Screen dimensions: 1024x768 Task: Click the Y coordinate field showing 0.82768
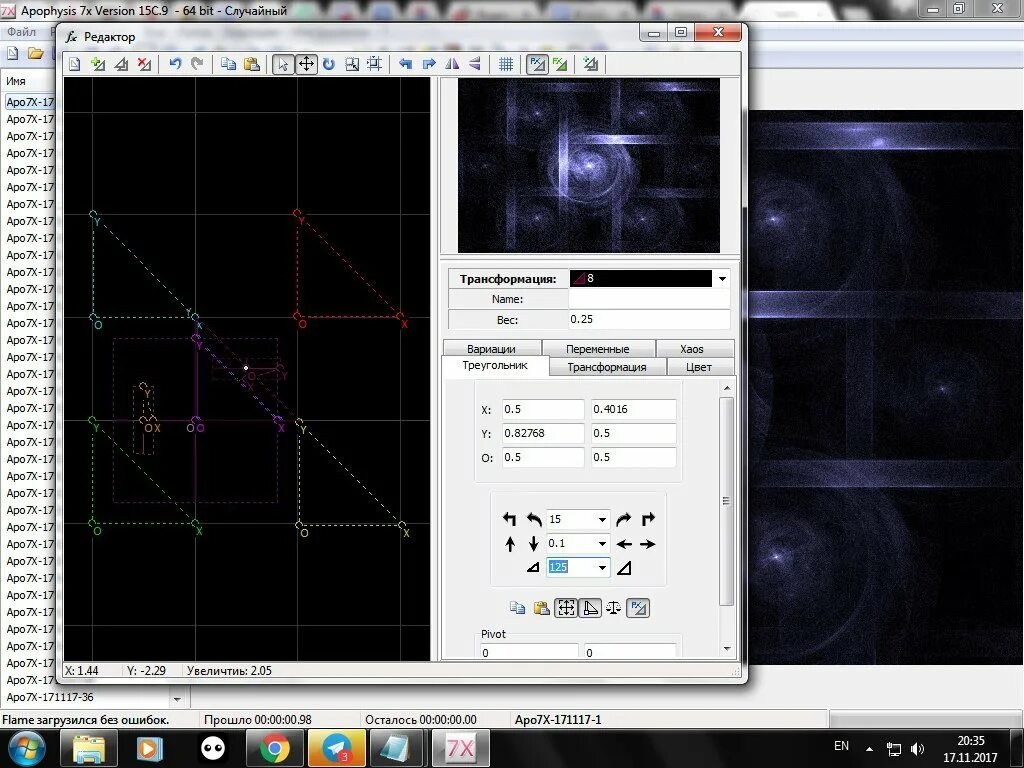(543, 433)
